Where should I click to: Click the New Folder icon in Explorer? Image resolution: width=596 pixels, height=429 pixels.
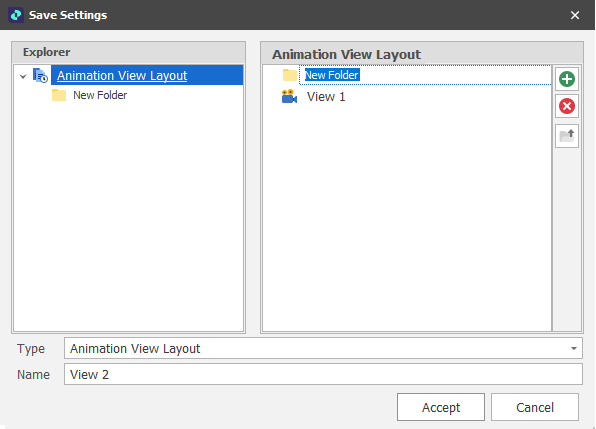(59, 95)
